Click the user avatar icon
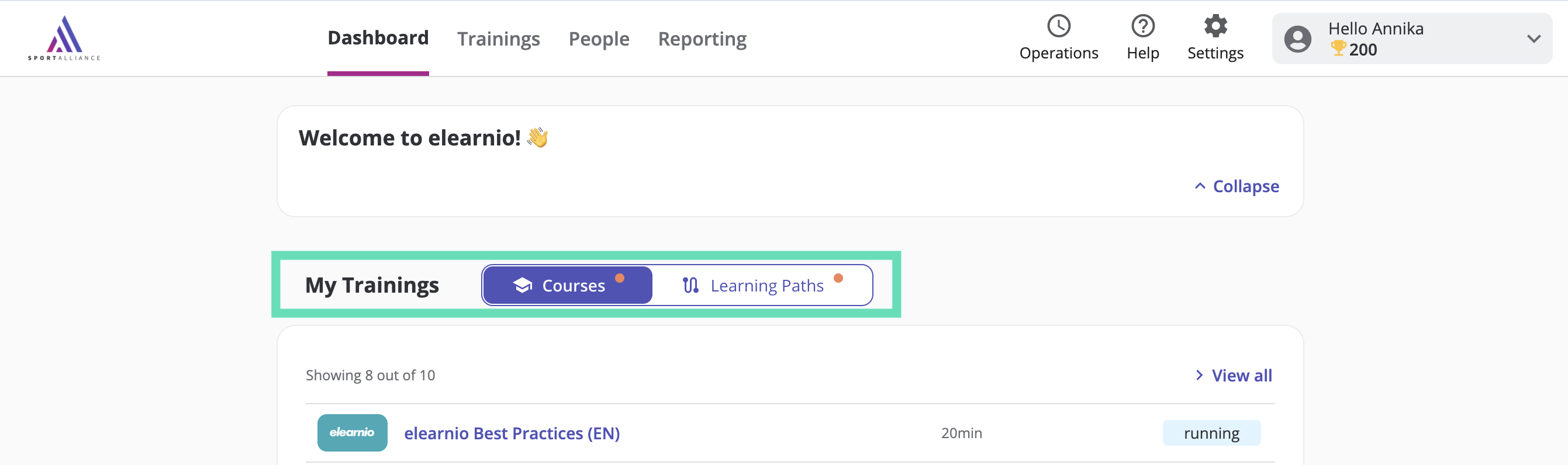The image size is (1568, 465). [1297, 39]
